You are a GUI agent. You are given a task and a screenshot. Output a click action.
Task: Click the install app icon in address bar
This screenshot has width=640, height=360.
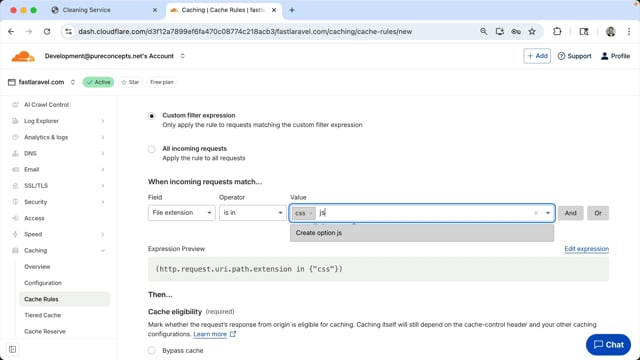tap(500, 31)
